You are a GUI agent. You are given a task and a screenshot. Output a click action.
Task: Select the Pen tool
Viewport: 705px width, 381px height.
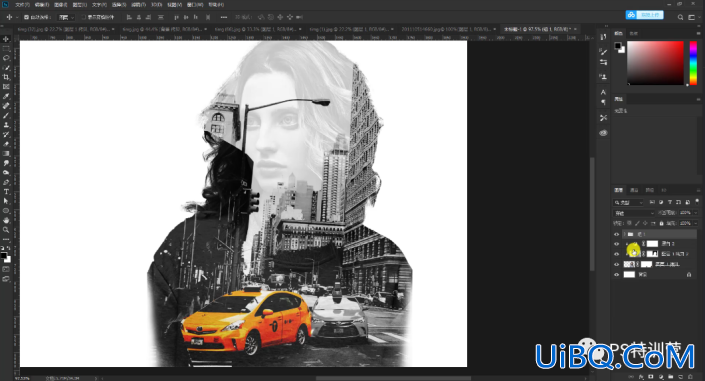6,182
